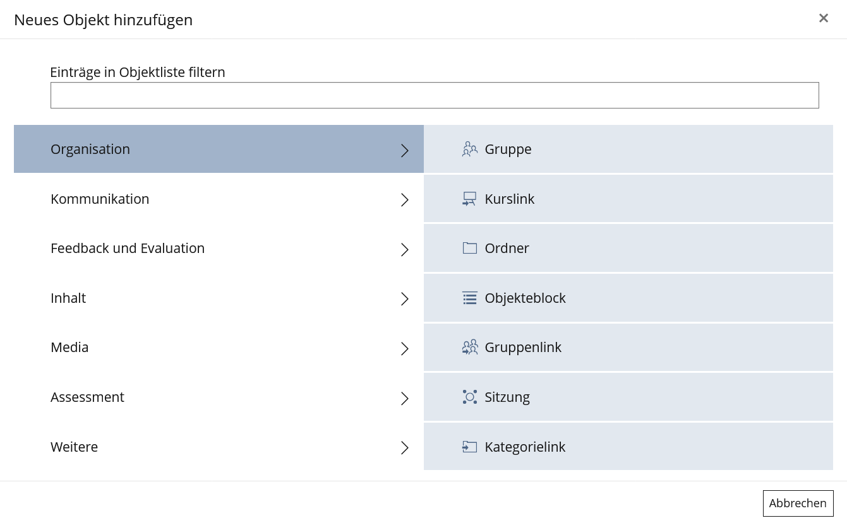Expand the Weitere chevron arrow

click(404, 448)
